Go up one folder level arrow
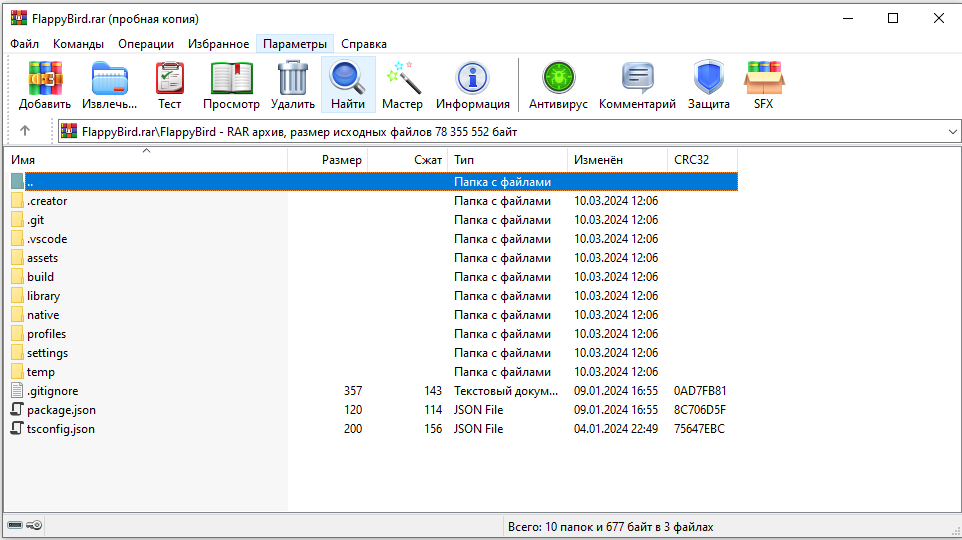This screenshot has height=540, width=962. click(x=25, y=131)
